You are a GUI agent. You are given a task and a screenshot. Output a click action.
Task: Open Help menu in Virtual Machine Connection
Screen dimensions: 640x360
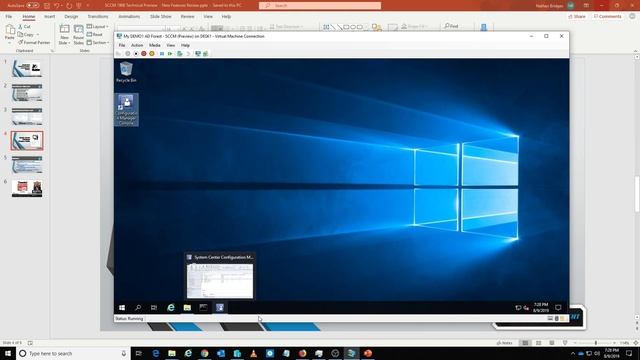coord(185,45)
